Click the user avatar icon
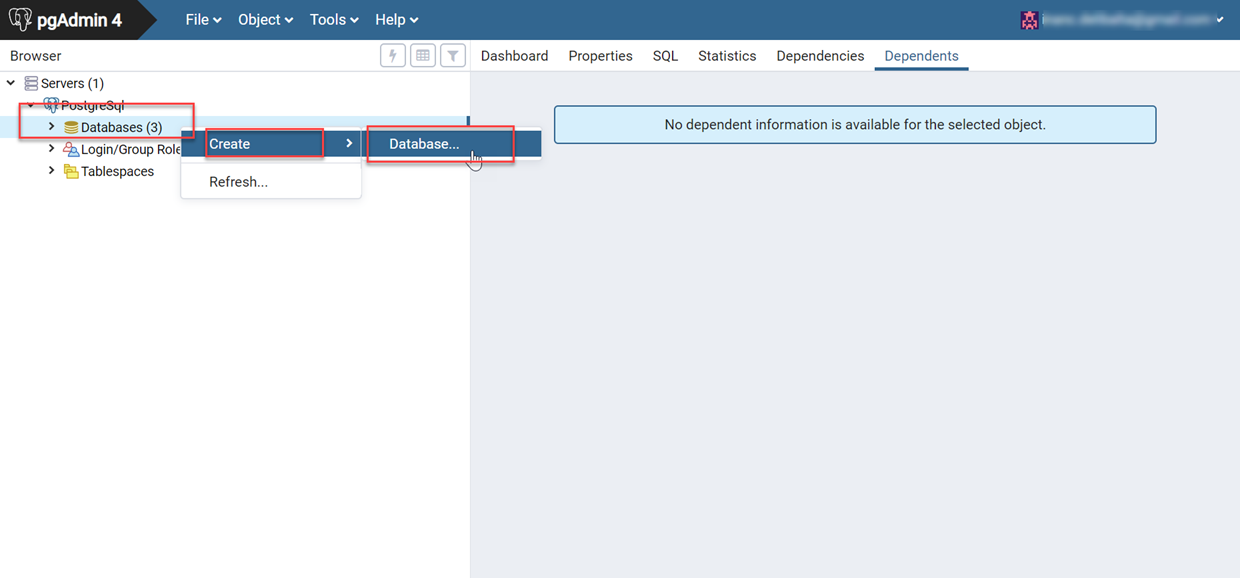The width and height of the screenshot is (1240, 578). (x=1029, y=20)
